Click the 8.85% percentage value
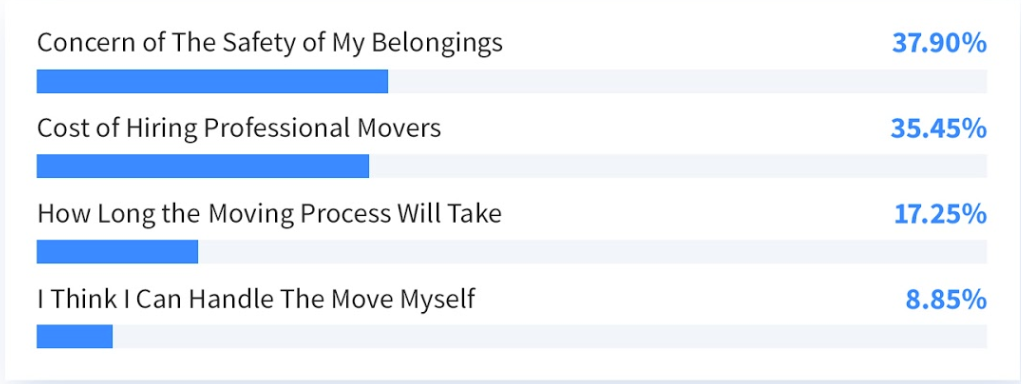 [x=946, y=299]
